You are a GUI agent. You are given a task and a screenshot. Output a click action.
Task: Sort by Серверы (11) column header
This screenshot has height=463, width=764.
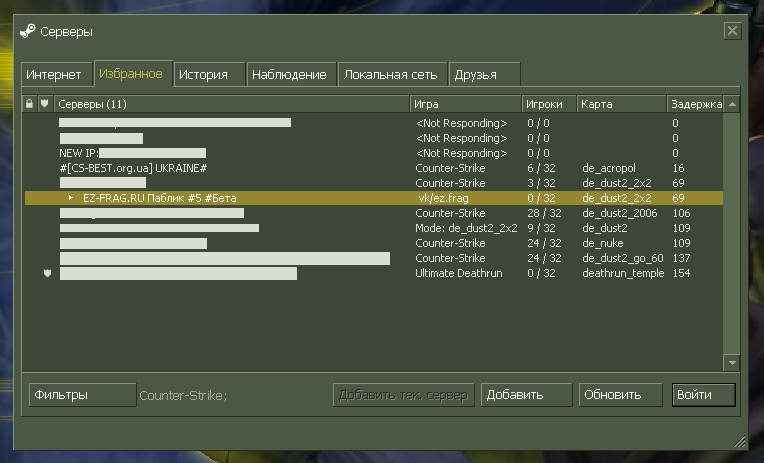231,104
